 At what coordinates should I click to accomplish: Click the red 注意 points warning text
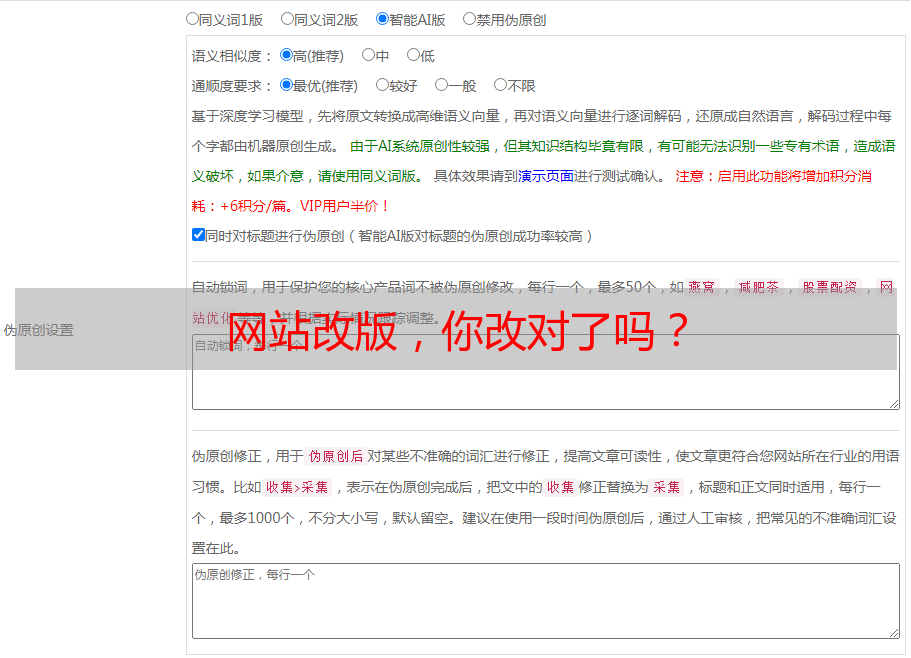(531, 191)
